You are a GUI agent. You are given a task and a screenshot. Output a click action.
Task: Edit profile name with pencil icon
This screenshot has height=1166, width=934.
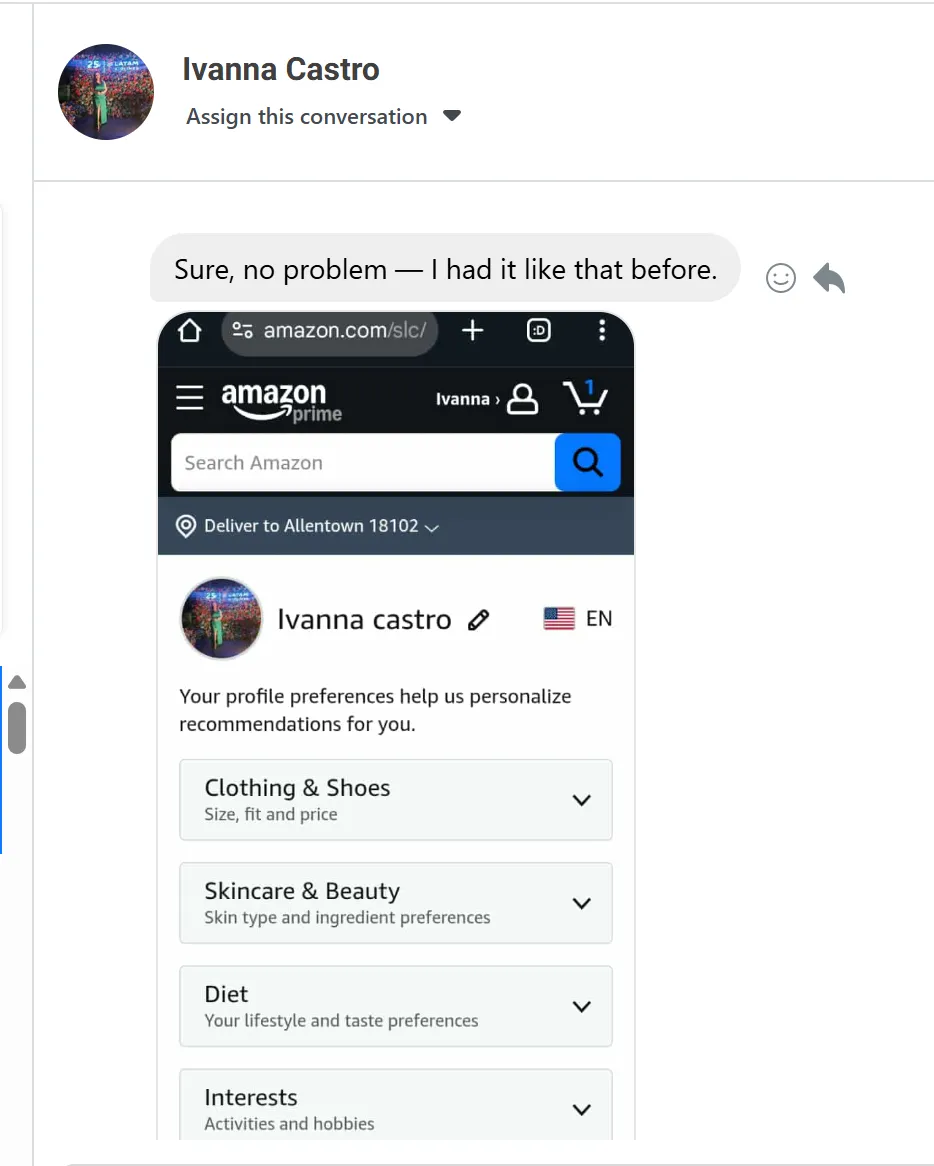tap(479, 620)
